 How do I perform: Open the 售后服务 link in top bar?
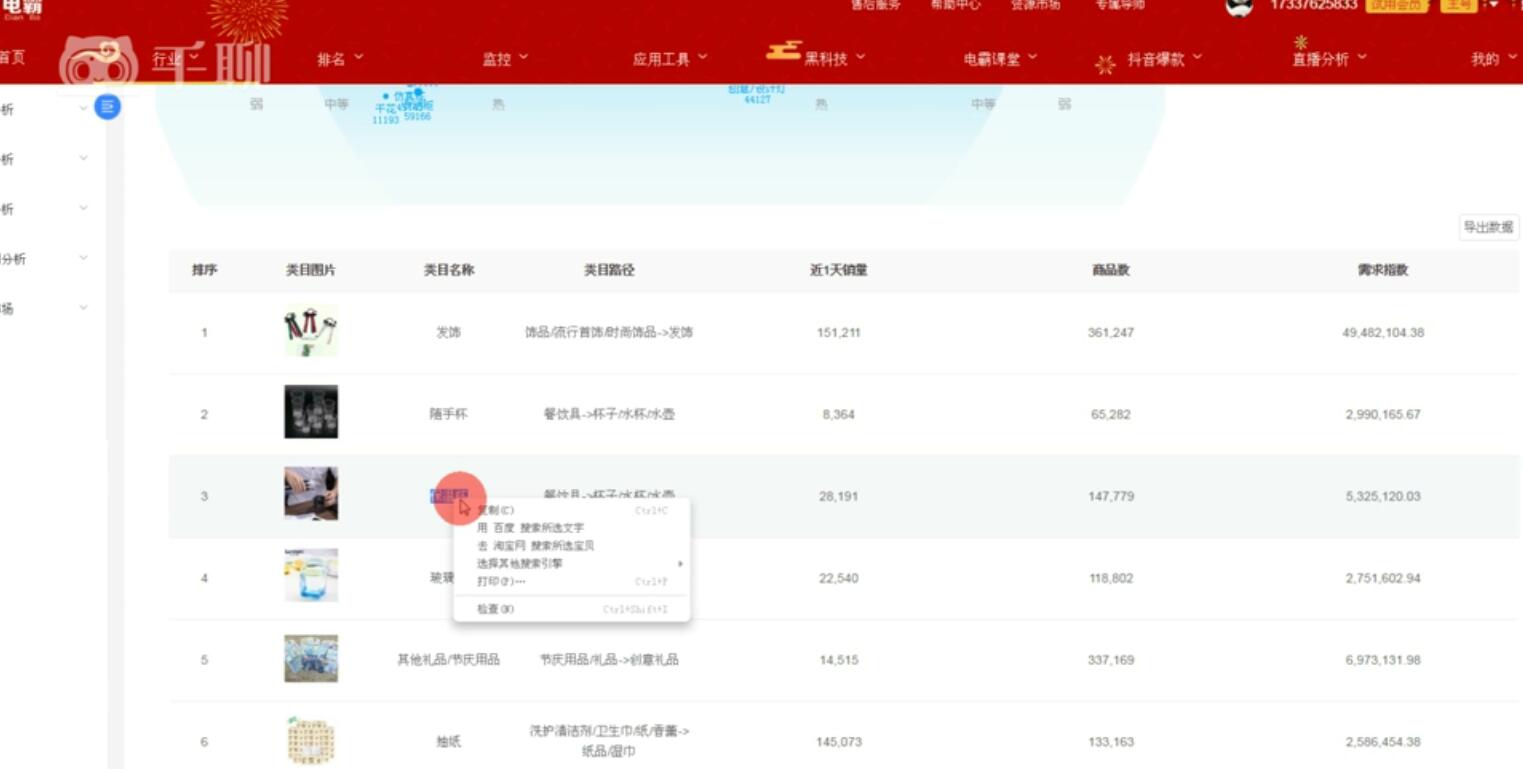click(x=875, y=5)
